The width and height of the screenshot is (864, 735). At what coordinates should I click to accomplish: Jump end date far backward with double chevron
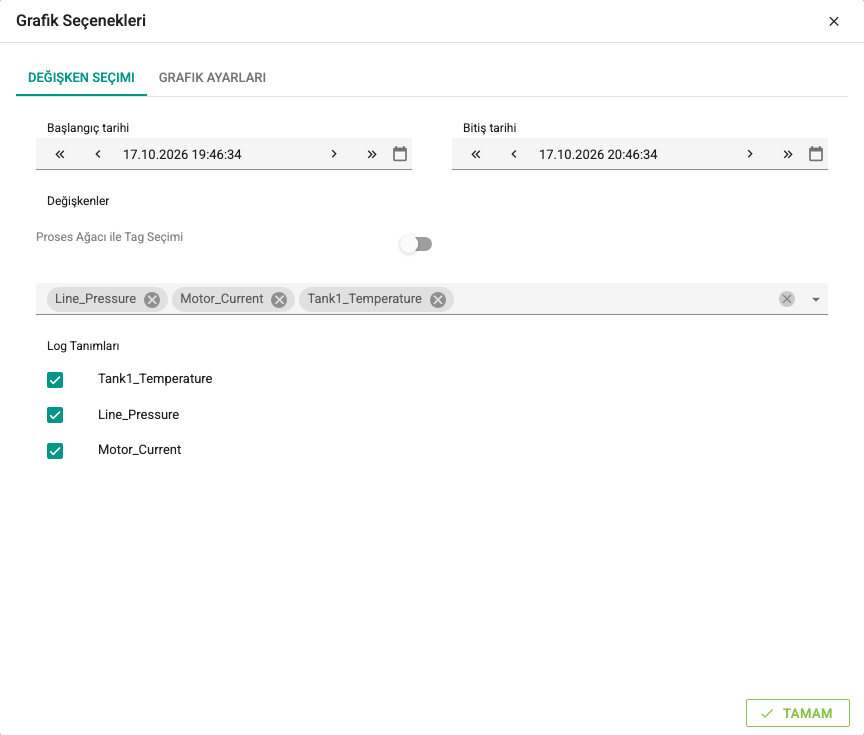476,154
